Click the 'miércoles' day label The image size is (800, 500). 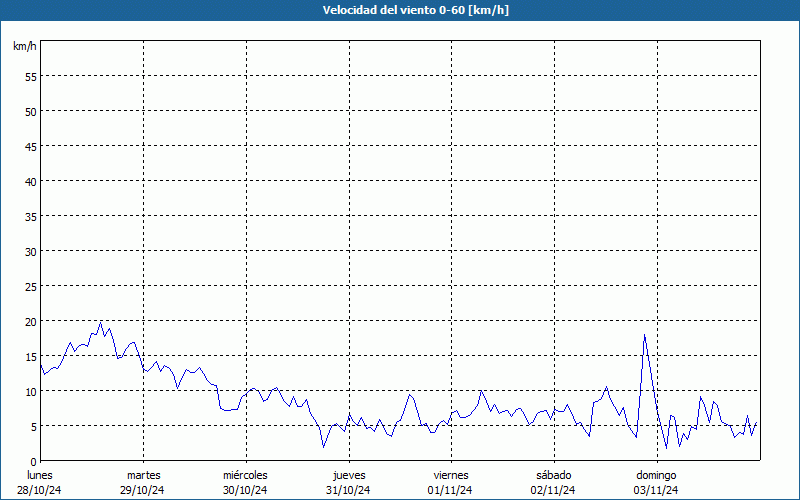click(x=245, y=475)
